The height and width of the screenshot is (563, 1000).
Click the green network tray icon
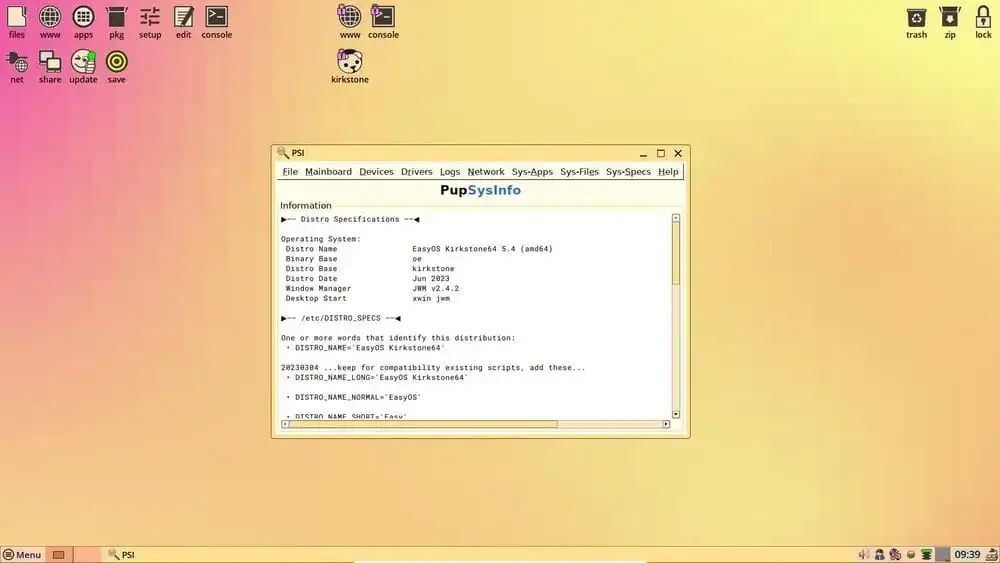point(927,555)
